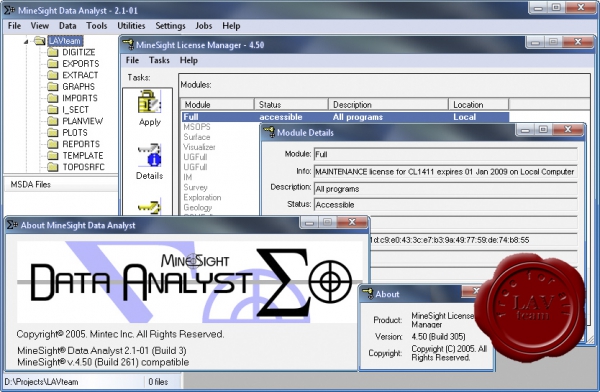Select the Geology module row
Image resolution: width=600 pixels, height=392 pixels.
tap(197, 207)
